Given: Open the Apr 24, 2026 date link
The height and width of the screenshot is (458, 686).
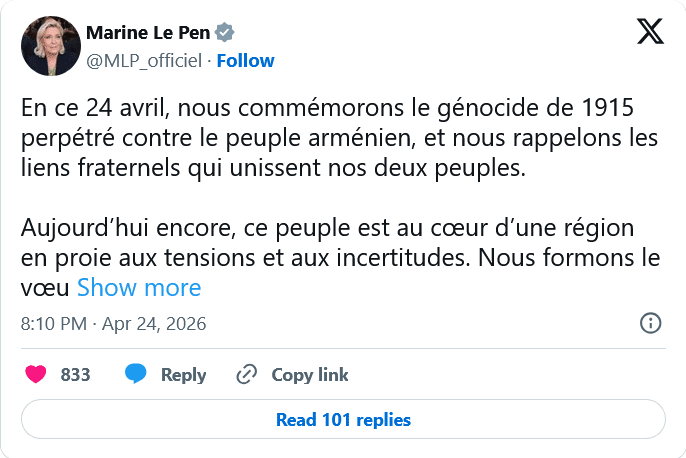Looking at the screenshot, I should tap(154, 324).
